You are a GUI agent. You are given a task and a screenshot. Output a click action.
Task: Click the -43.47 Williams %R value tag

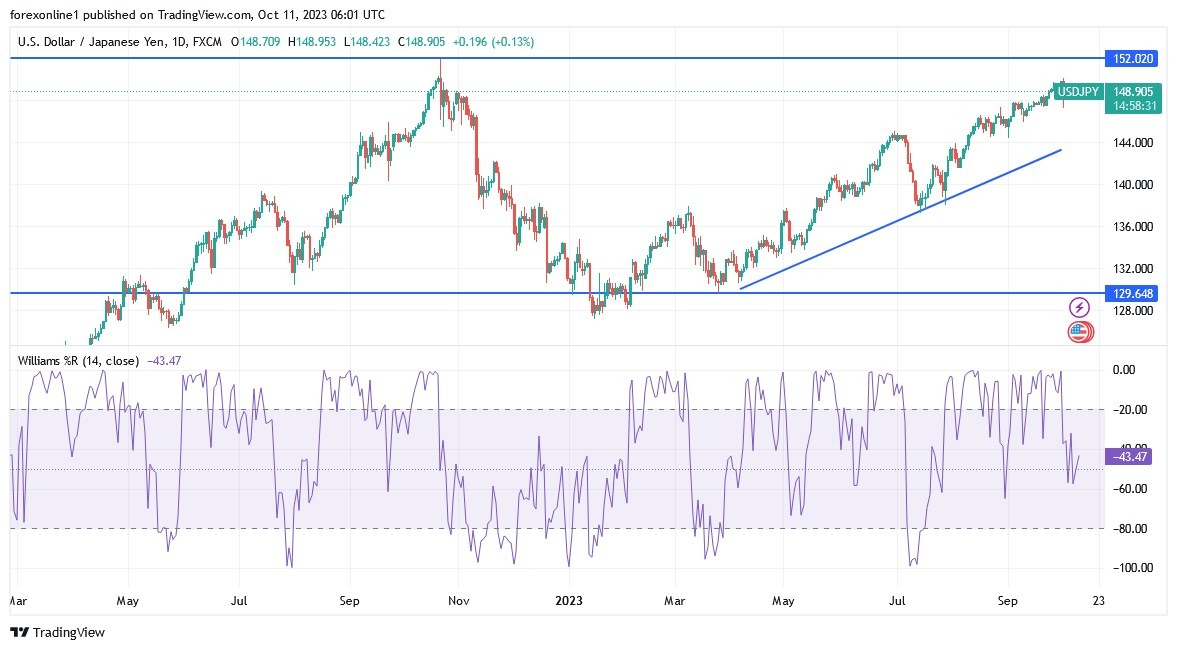tap(1128, 456)
